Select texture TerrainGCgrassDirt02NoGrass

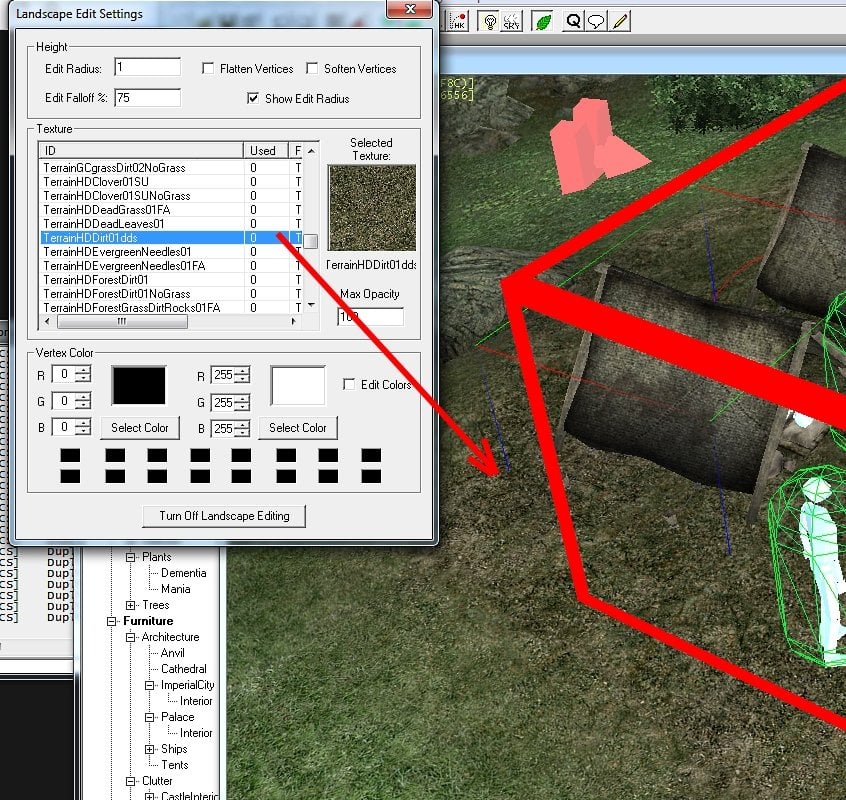point(170,168)
